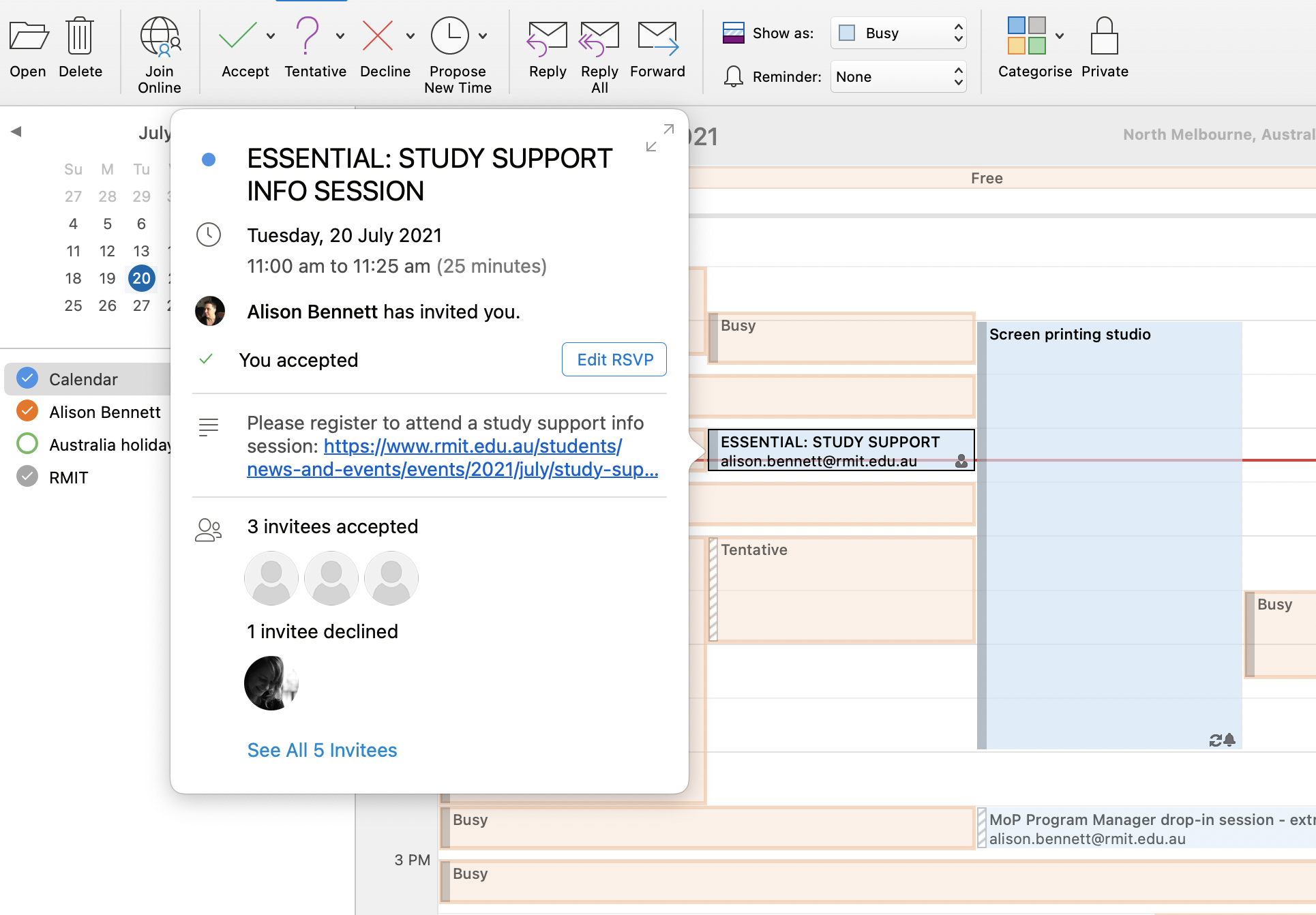This screenshot has height=915, width=1316.
Task: Toggle Alison Bennett calendar visibility
Action: pyautogui.click(x=27, y=411)
